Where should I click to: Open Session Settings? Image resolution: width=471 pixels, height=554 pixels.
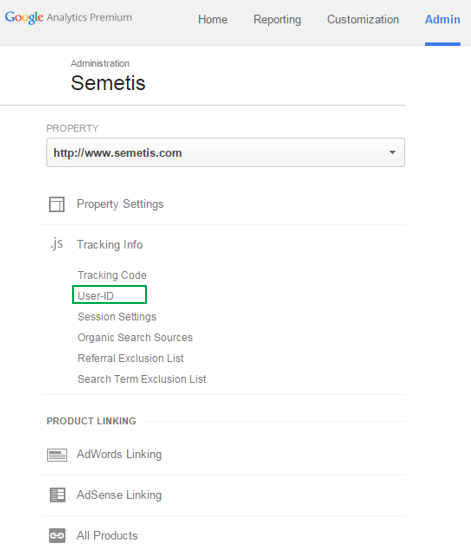[117, 317]
